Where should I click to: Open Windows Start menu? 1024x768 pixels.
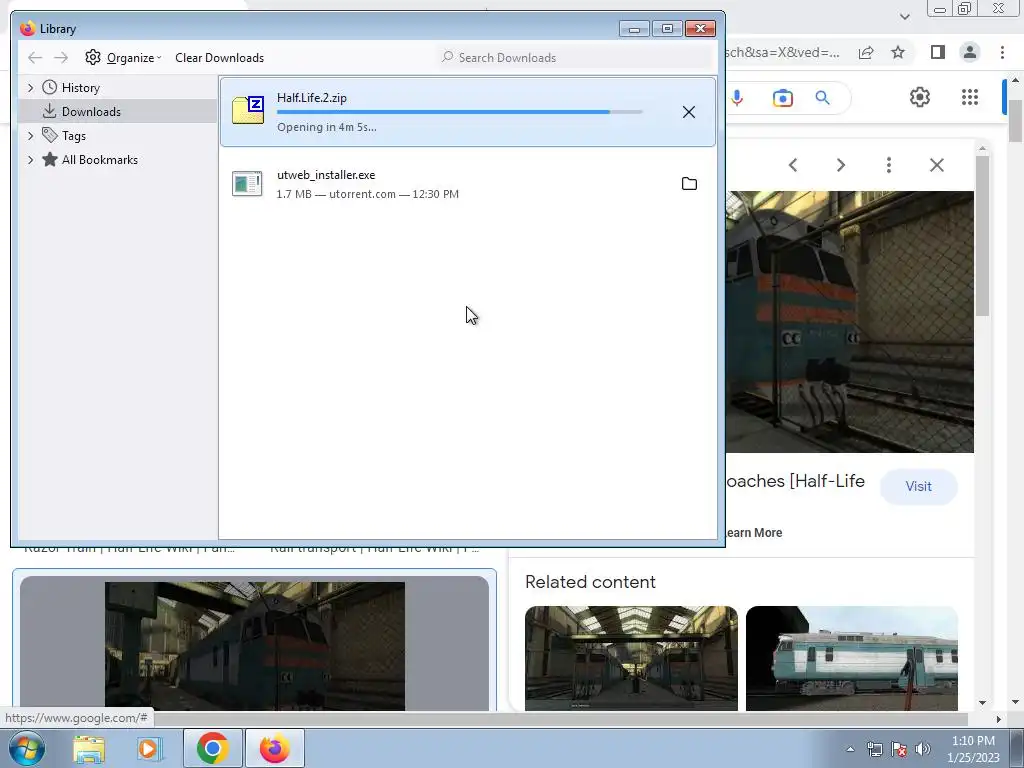click(x=26, y=748)
